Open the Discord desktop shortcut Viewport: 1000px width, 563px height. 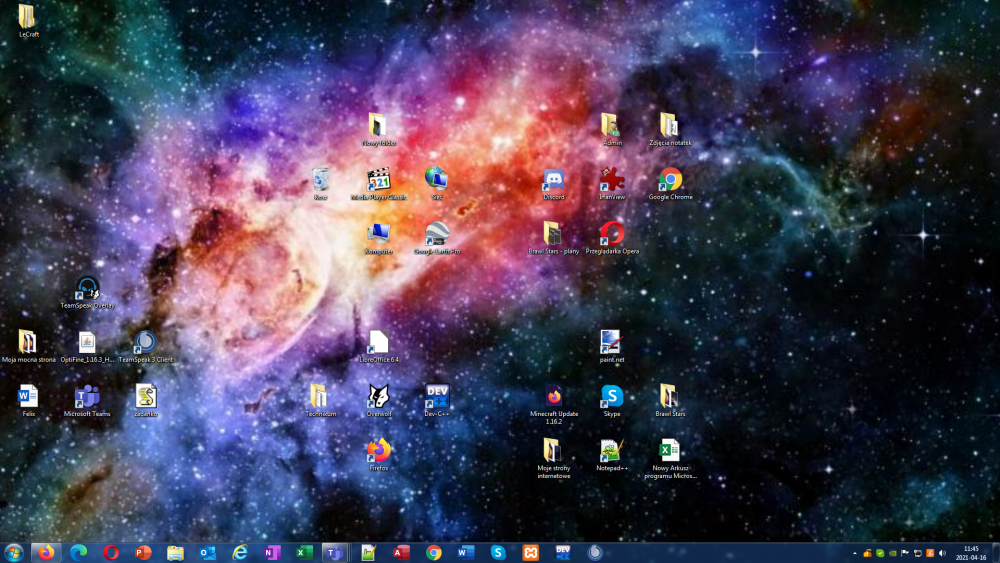(554, 181)
